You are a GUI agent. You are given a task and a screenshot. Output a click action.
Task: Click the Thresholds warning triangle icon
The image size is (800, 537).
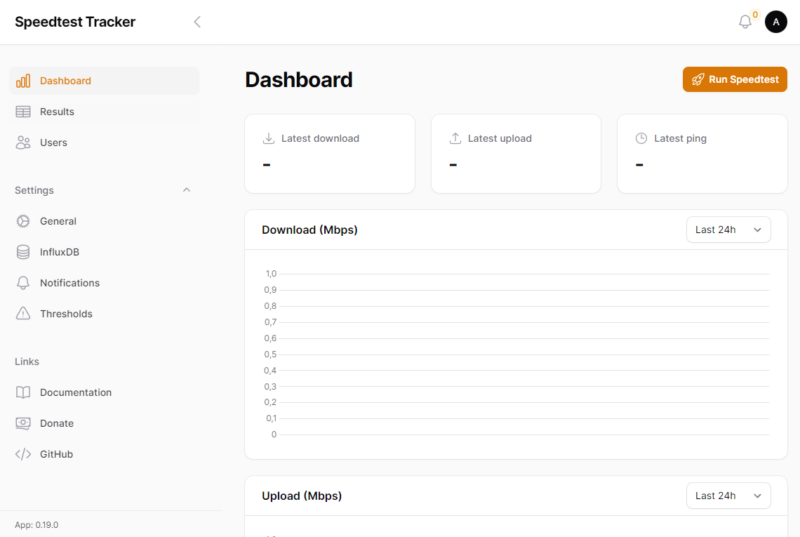pyautogui.click(x=23, y=314)
